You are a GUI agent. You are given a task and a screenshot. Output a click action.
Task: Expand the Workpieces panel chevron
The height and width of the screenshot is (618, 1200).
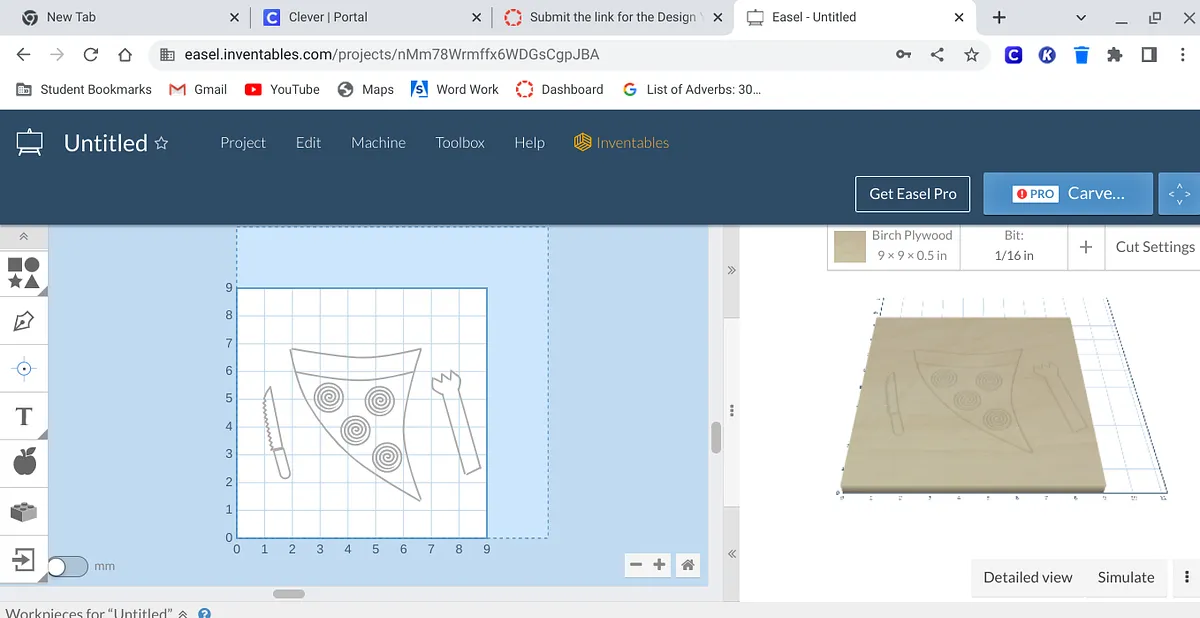point(183,613)
